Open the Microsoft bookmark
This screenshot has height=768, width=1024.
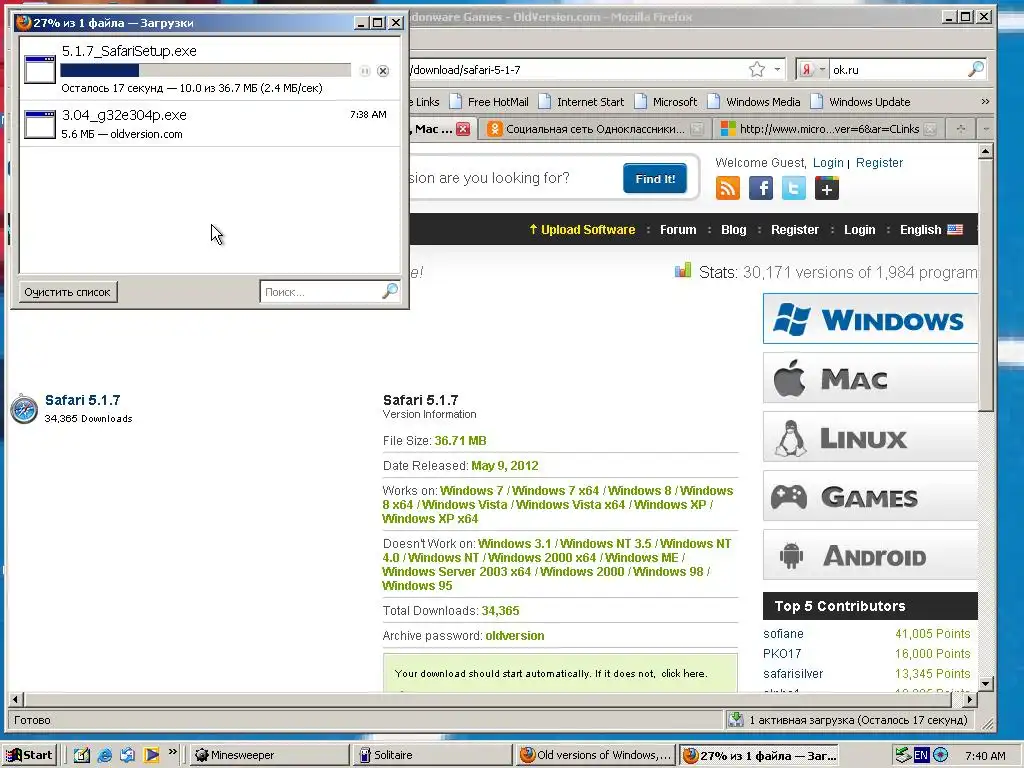(x=666, y=102)
